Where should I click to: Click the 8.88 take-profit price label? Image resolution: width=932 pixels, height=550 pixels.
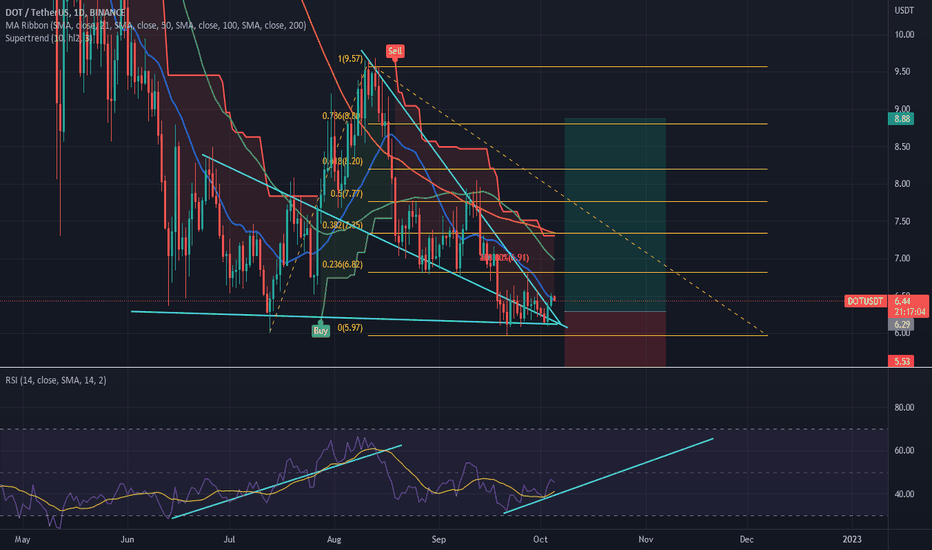[901, 119]
